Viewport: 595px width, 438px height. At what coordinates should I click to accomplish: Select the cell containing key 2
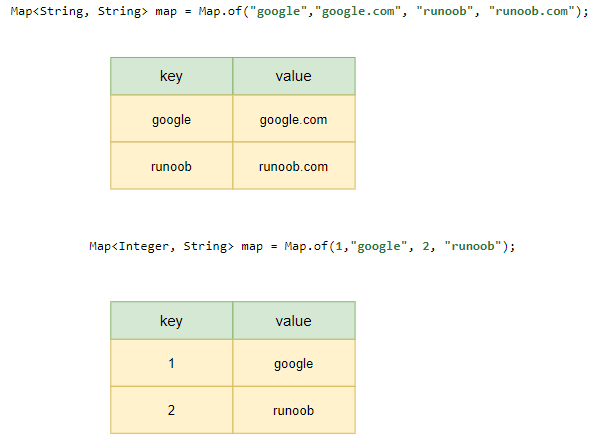tap(172, 410)
